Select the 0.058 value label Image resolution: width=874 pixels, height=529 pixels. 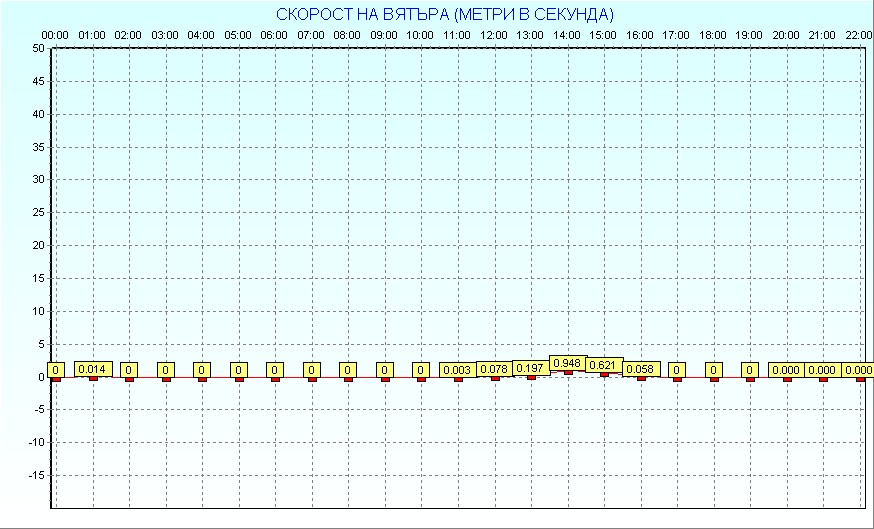tap(641, 369)
